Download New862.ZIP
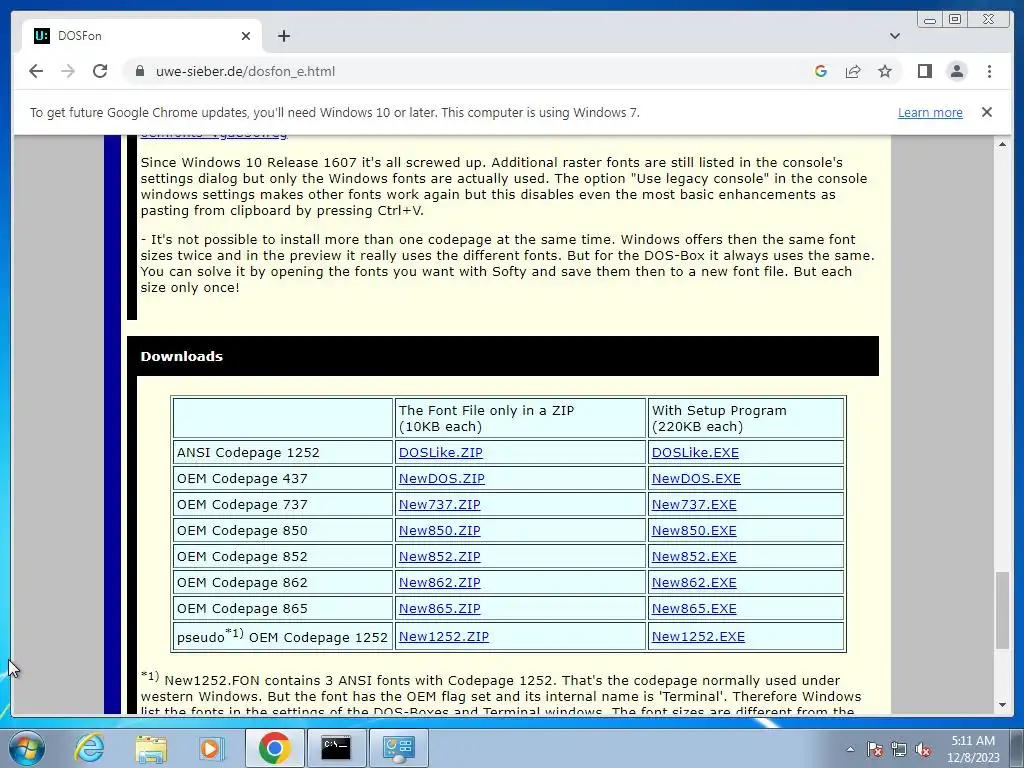1024x768 pixels. coord(440,583)
